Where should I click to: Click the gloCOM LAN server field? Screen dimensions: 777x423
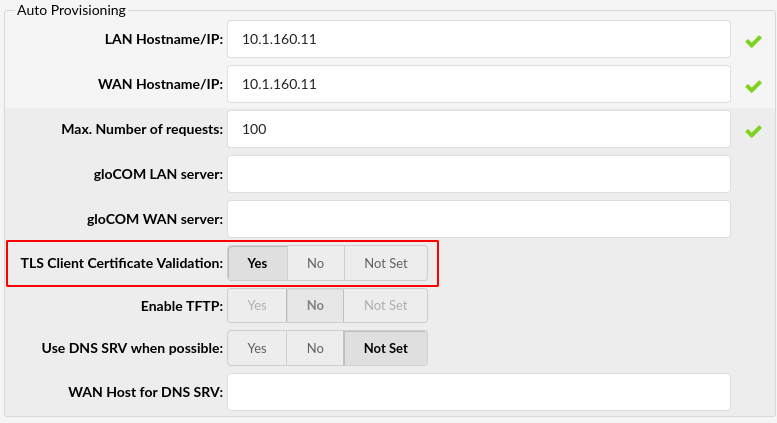click(x=479, y=174)
